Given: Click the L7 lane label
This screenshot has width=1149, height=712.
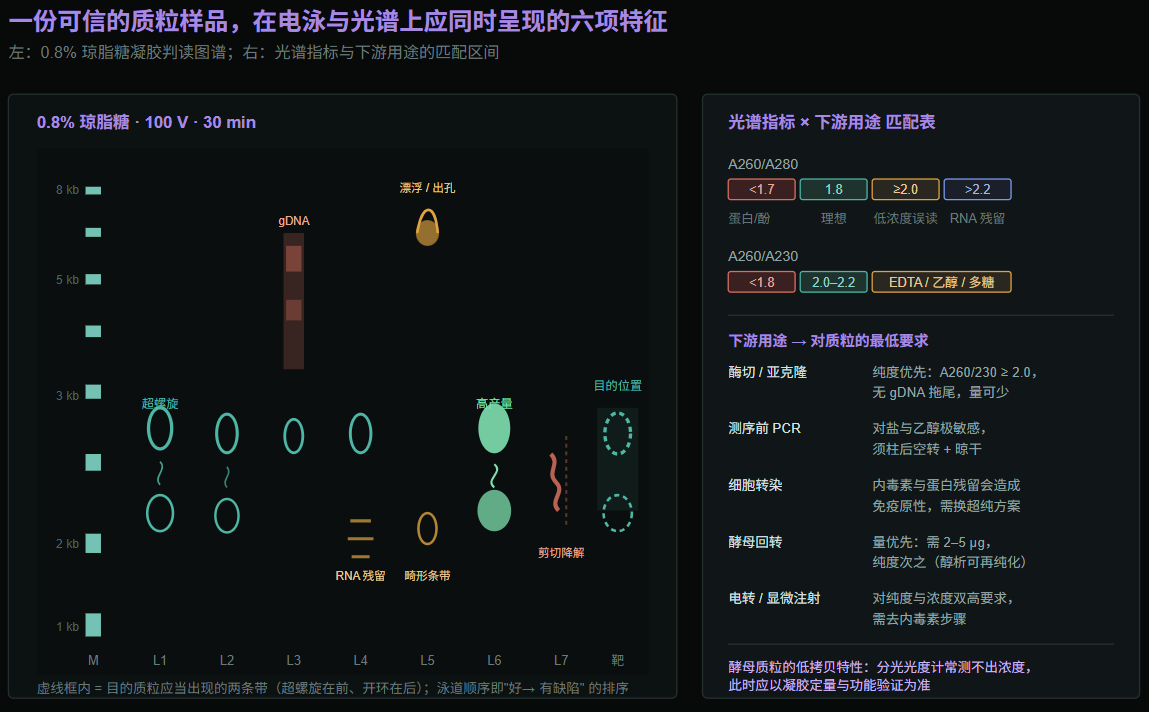Looking at the screenshot, I should (561, 660).
